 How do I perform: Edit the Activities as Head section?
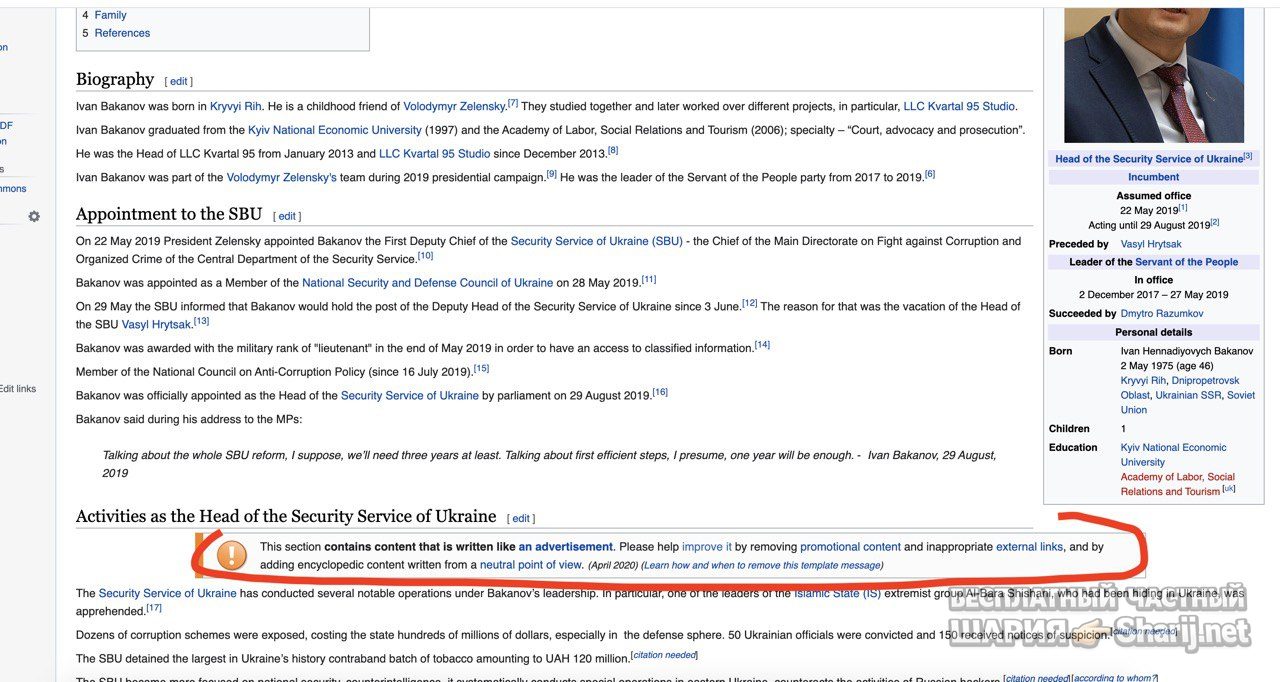tap(521, 518)
